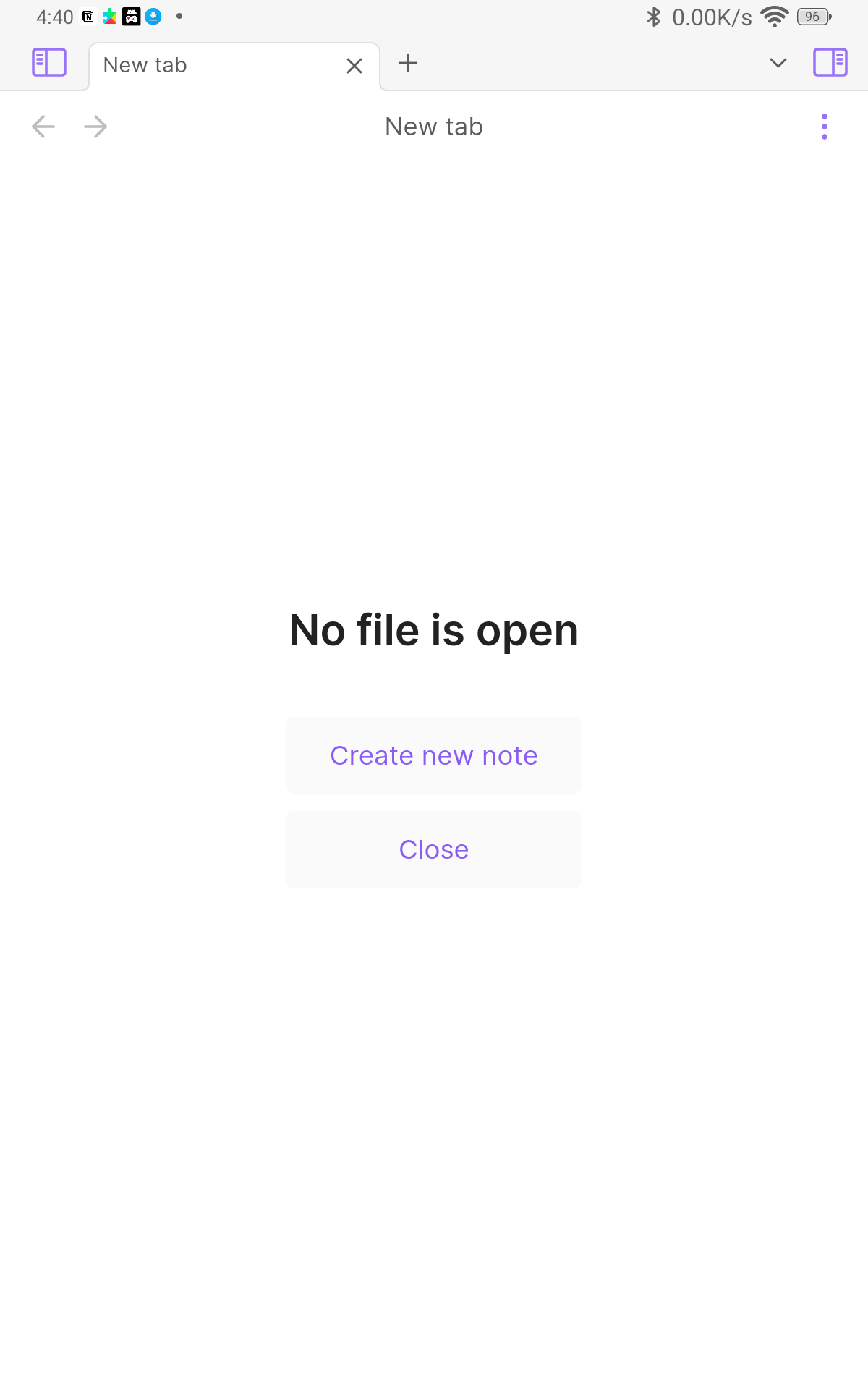Tap the Notion notification icon

pos(88,17)
